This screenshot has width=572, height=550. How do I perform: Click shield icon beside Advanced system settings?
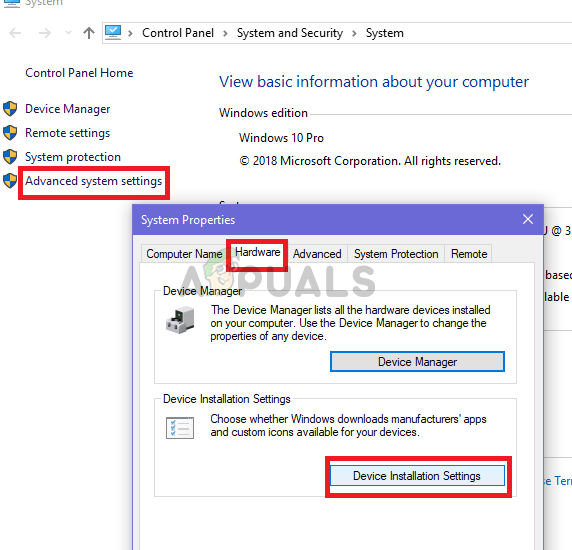coord(10,181)
